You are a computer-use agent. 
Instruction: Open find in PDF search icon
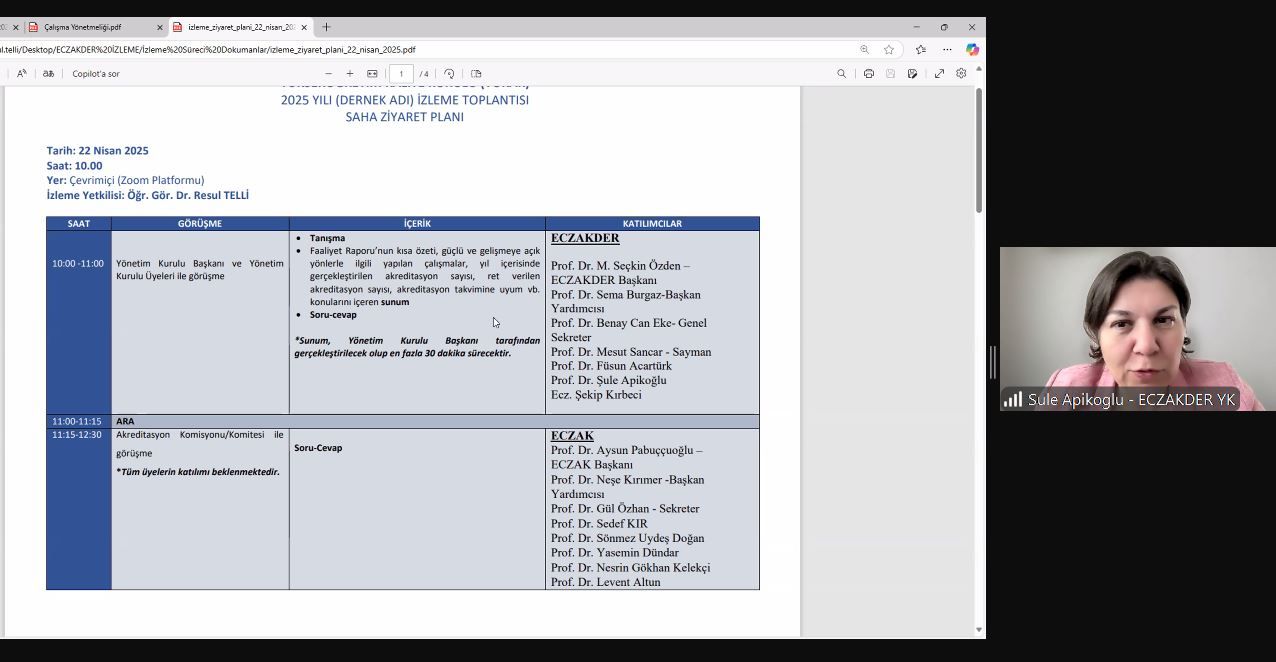pyautogui.click(x=841, y=74)
